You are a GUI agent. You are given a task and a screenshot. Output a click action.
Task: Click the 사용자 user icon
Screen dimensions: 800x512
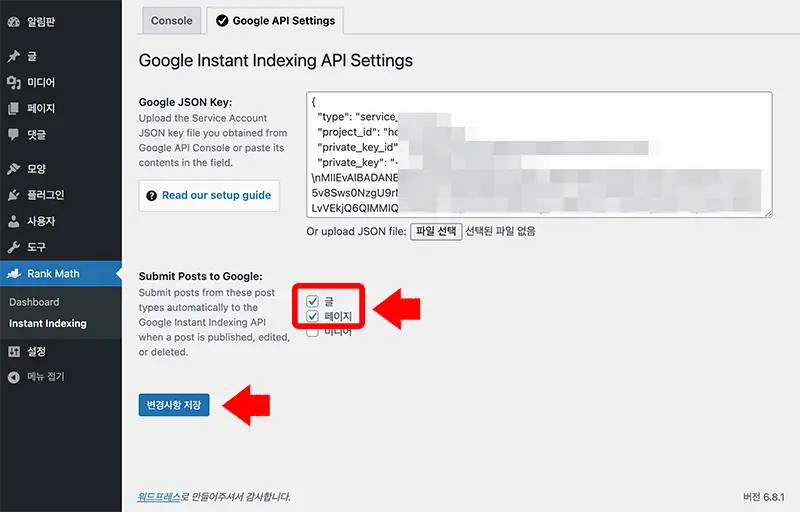pos(14,221)
